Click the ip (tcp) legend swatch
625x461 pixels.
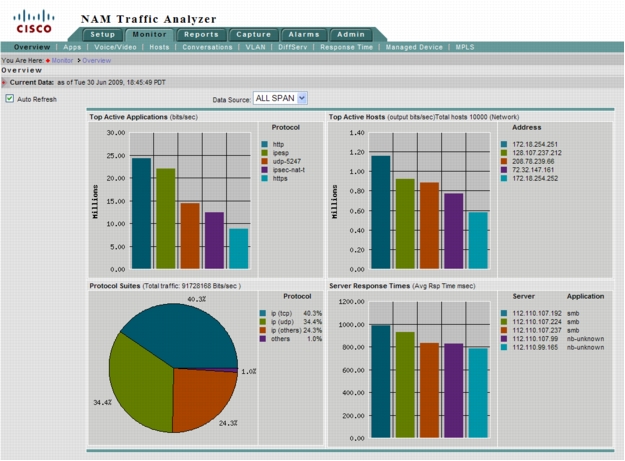[263, 313]
